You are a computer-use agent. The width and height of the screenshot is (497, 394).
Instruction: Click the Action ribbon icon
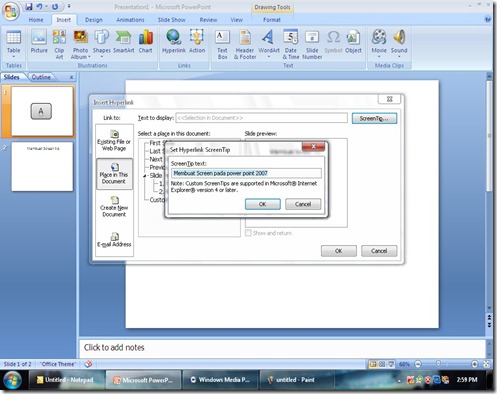[x=197, y=42]
